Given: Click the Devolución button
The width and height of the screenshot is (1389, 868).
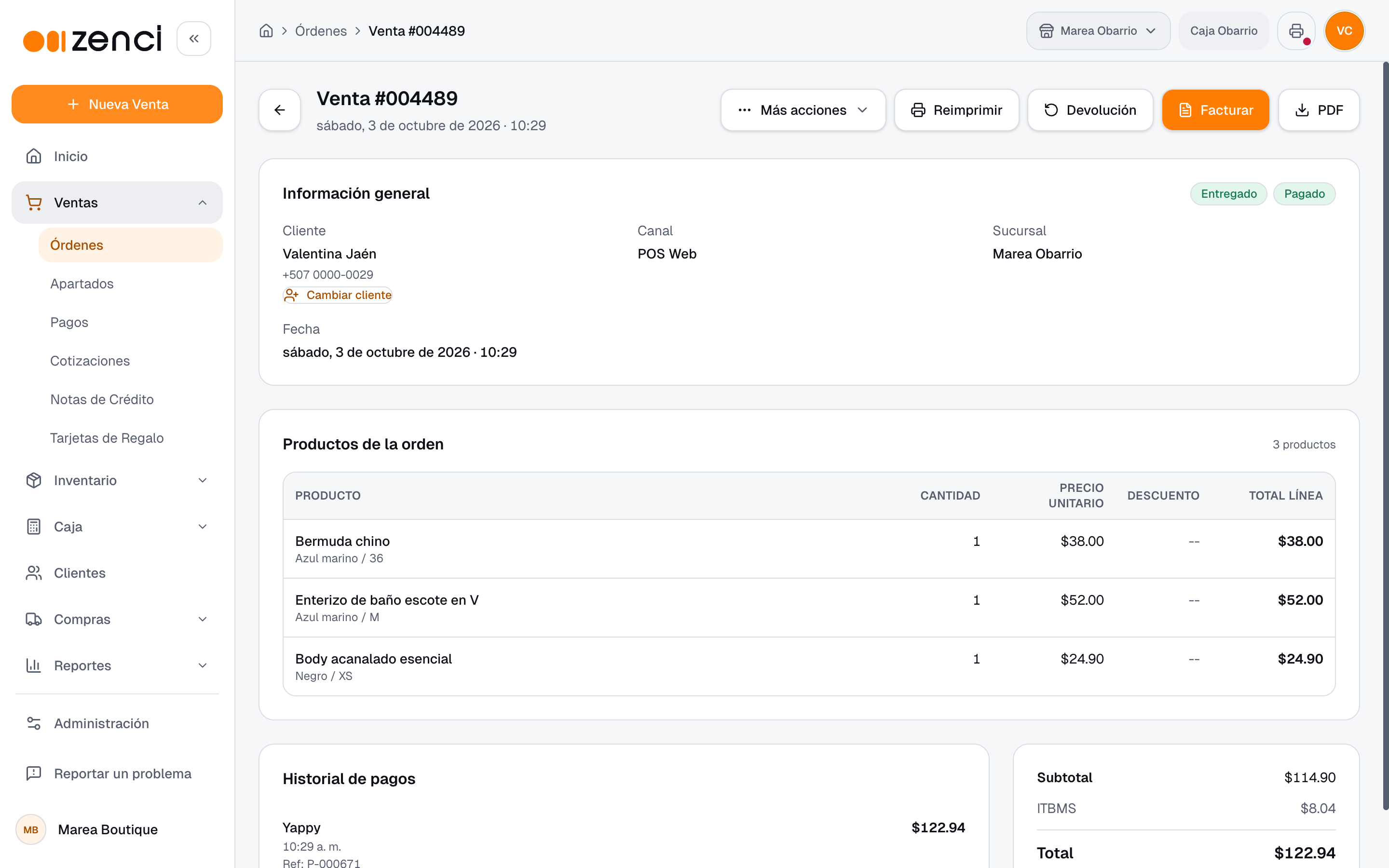Looking at the screenshot, I should 1090,109.
